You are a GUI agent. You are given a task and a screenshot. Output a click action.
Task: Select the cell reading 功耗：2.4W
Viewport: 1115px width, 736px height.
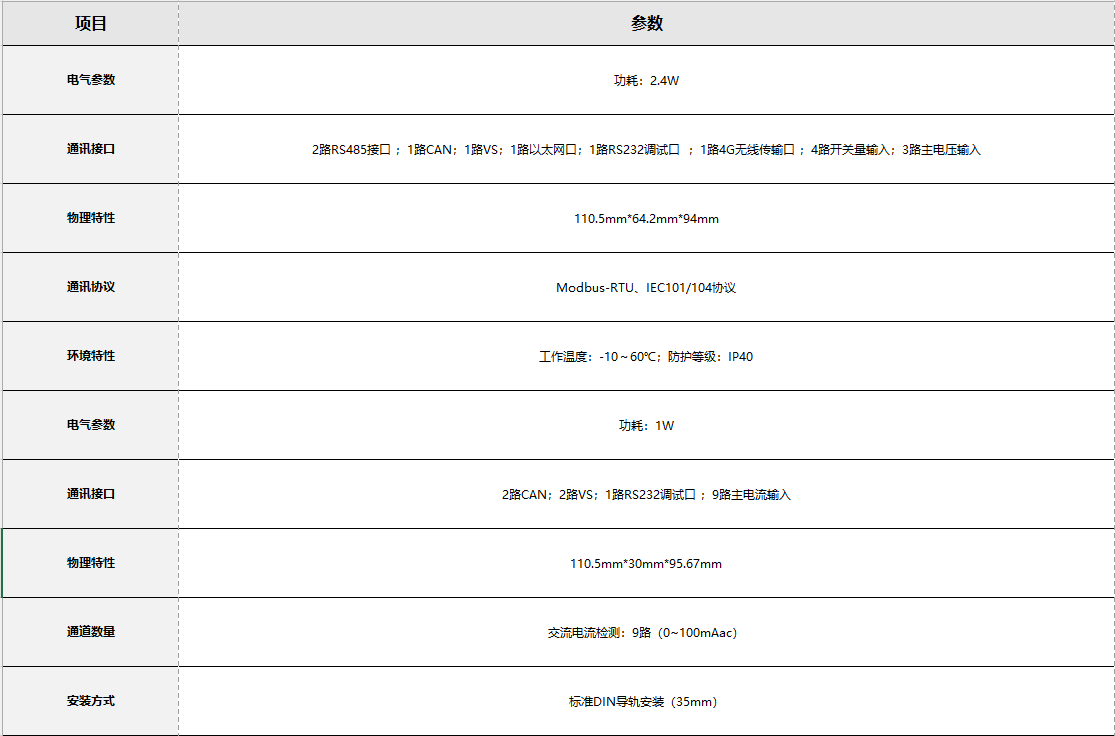[x=646, y=80]
